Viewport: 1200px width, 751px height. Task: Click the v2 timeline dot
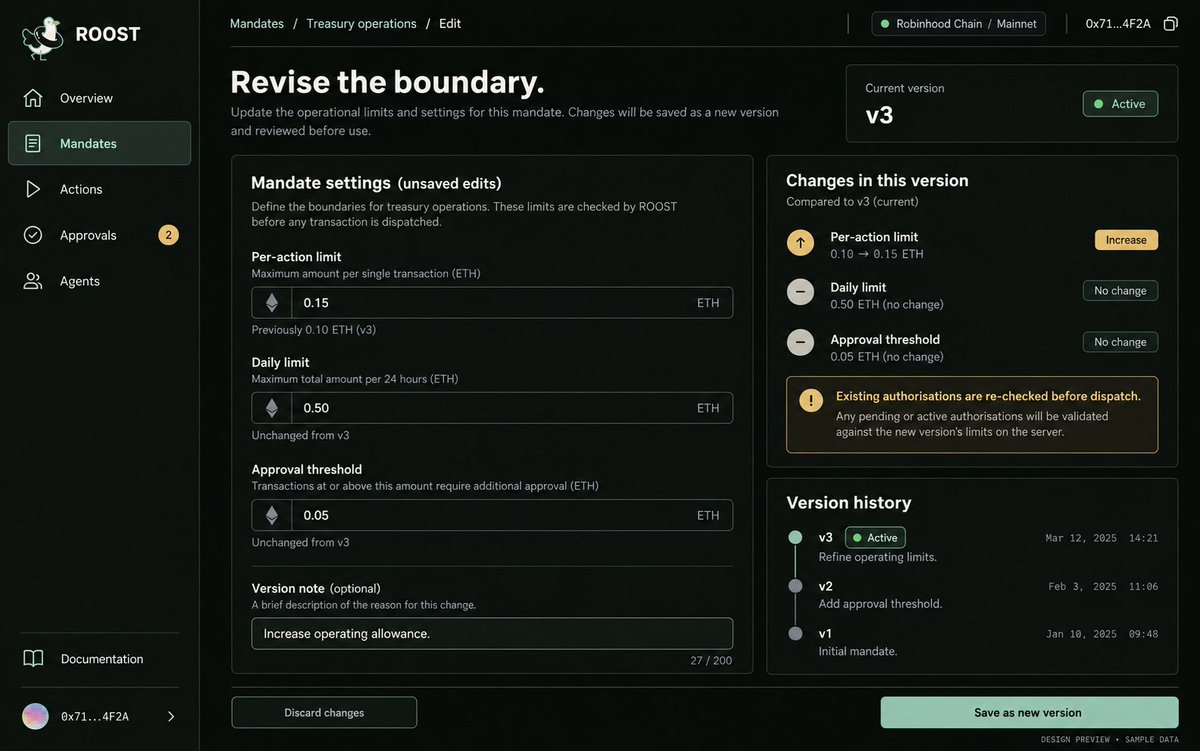795,586
